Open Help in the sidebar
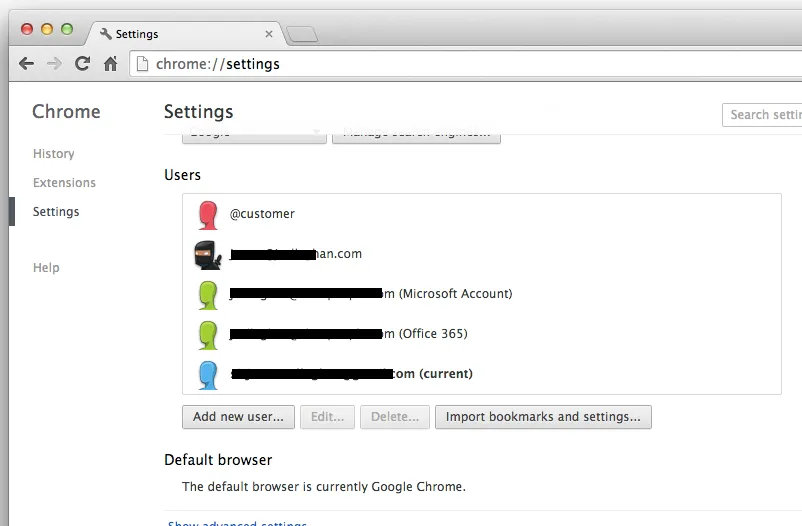802x526 pixels. 46,268
